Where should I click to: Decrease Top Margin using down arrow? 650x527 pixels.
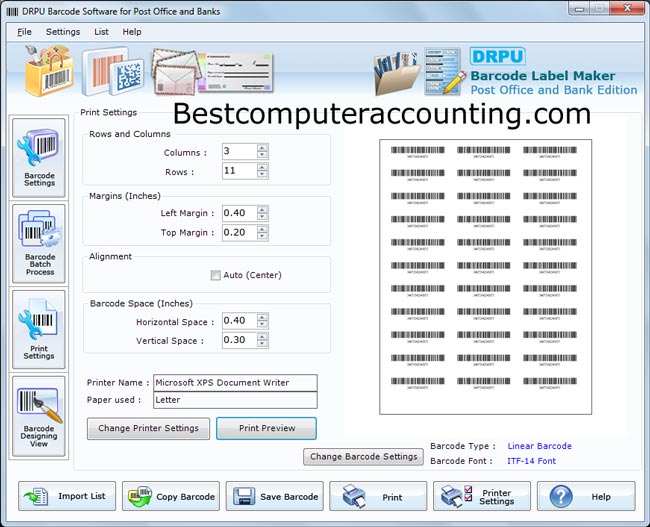tap(262, 236)
